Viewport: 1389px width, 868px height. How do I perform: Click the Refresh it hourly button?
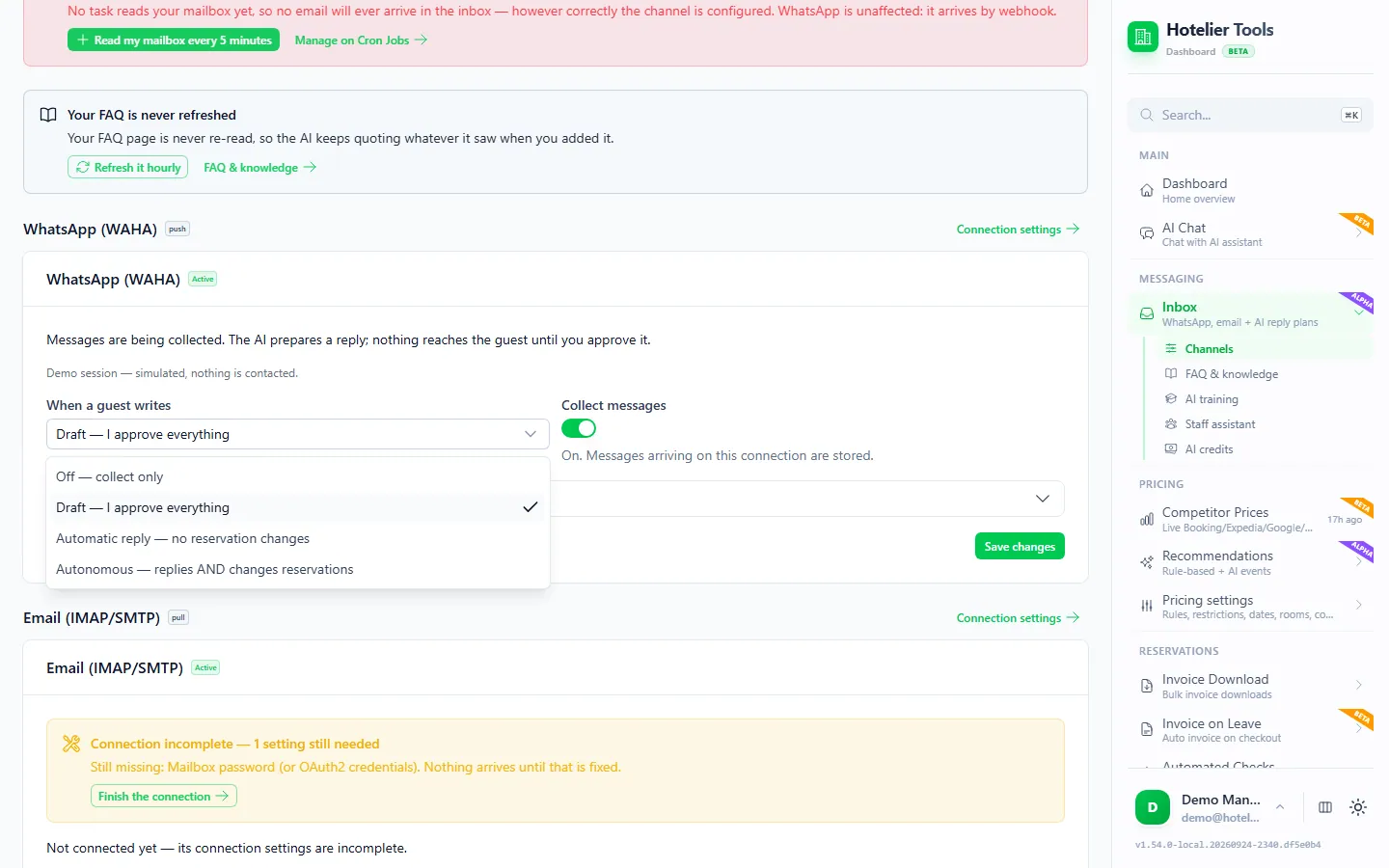(x=127, y=167)
